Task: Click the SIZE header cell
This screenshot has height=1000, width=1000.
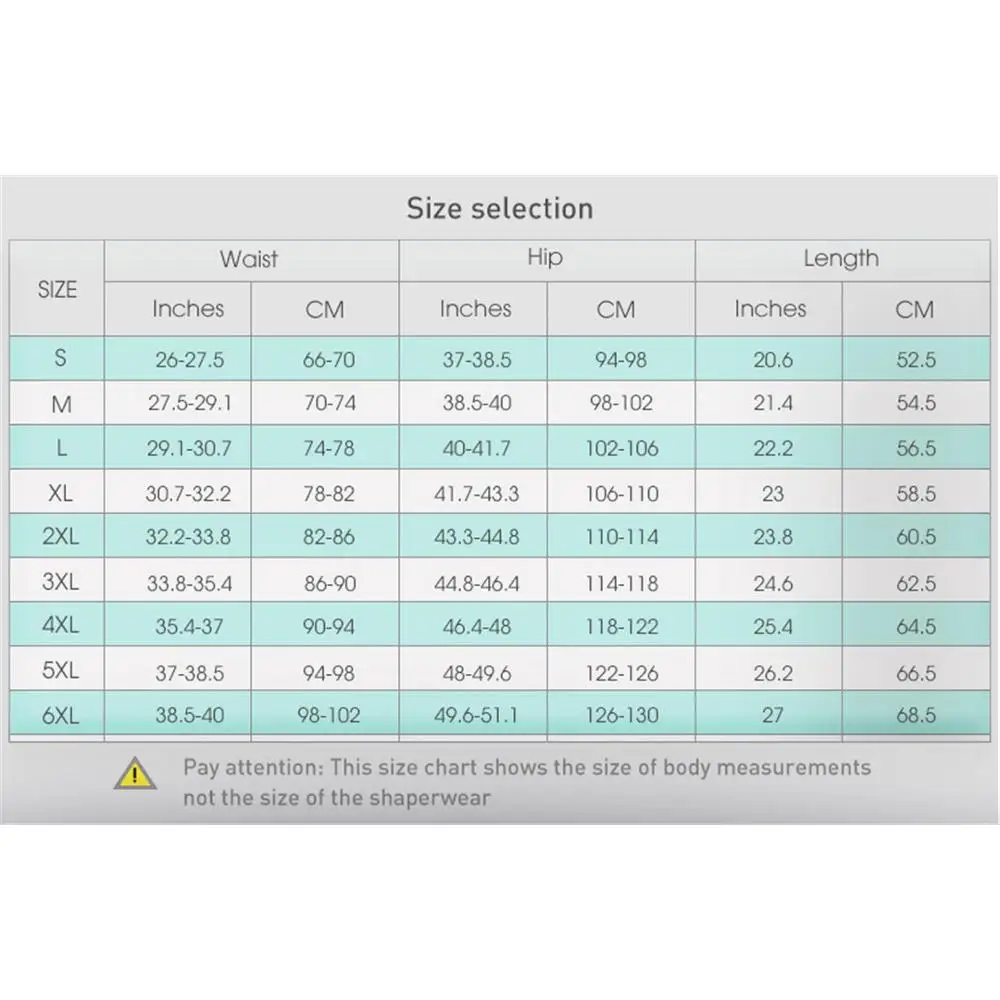Action: click(57, 290)
